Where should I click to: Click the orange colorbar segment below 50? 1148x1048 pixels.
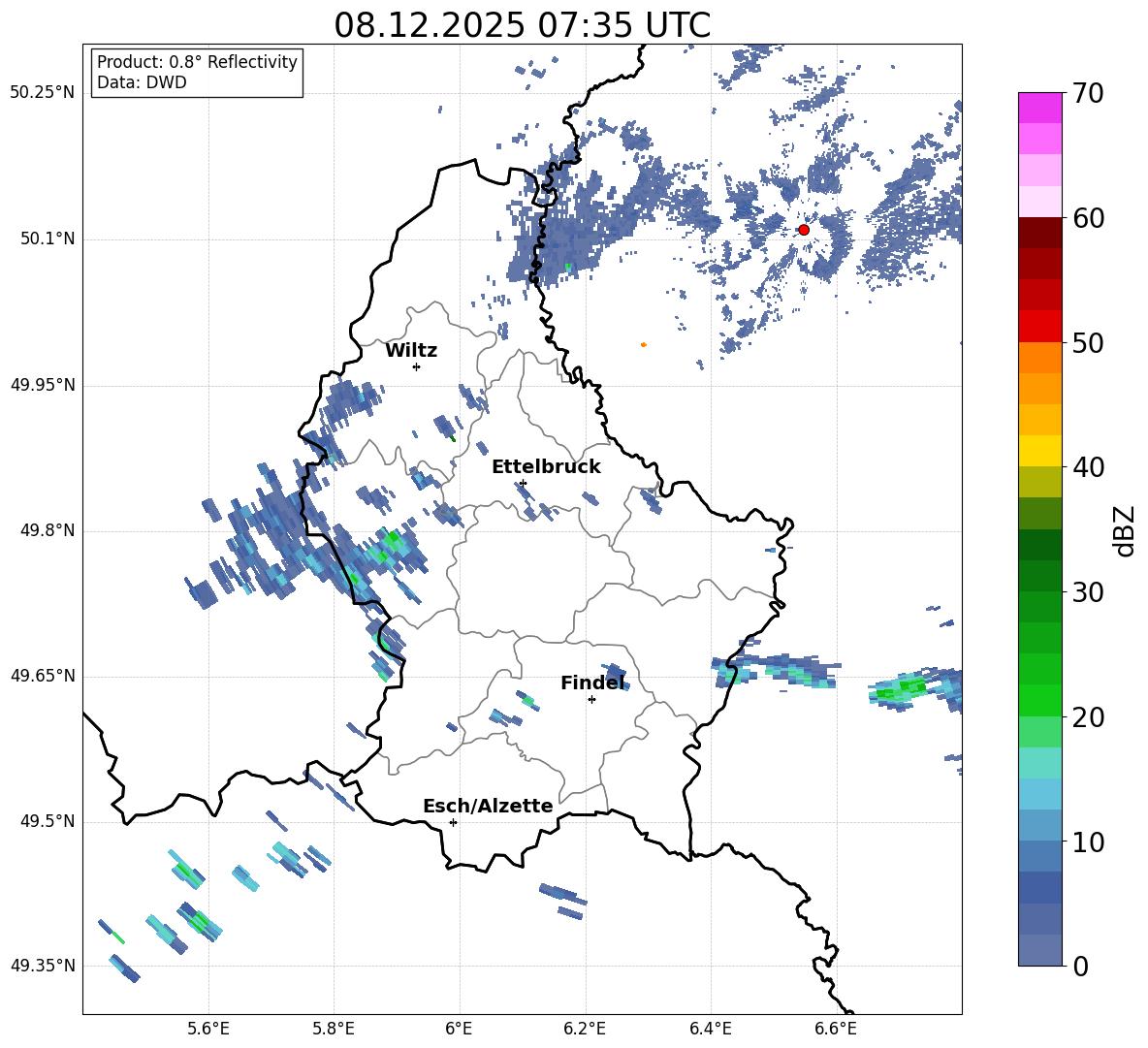pyautogui.click(x=1039, y=358)
